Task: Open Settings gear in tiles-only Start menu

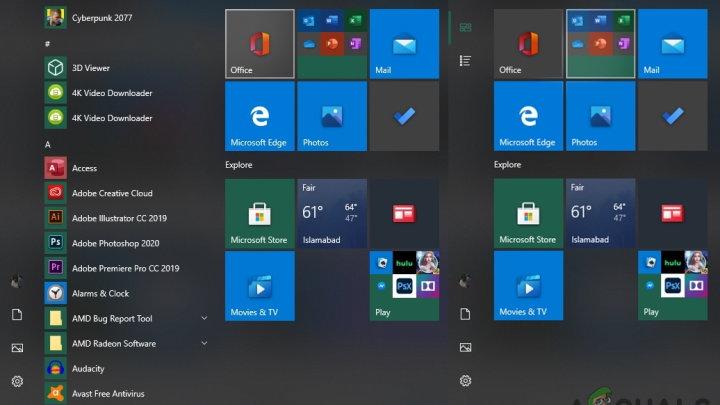Action: coord(465,381)
